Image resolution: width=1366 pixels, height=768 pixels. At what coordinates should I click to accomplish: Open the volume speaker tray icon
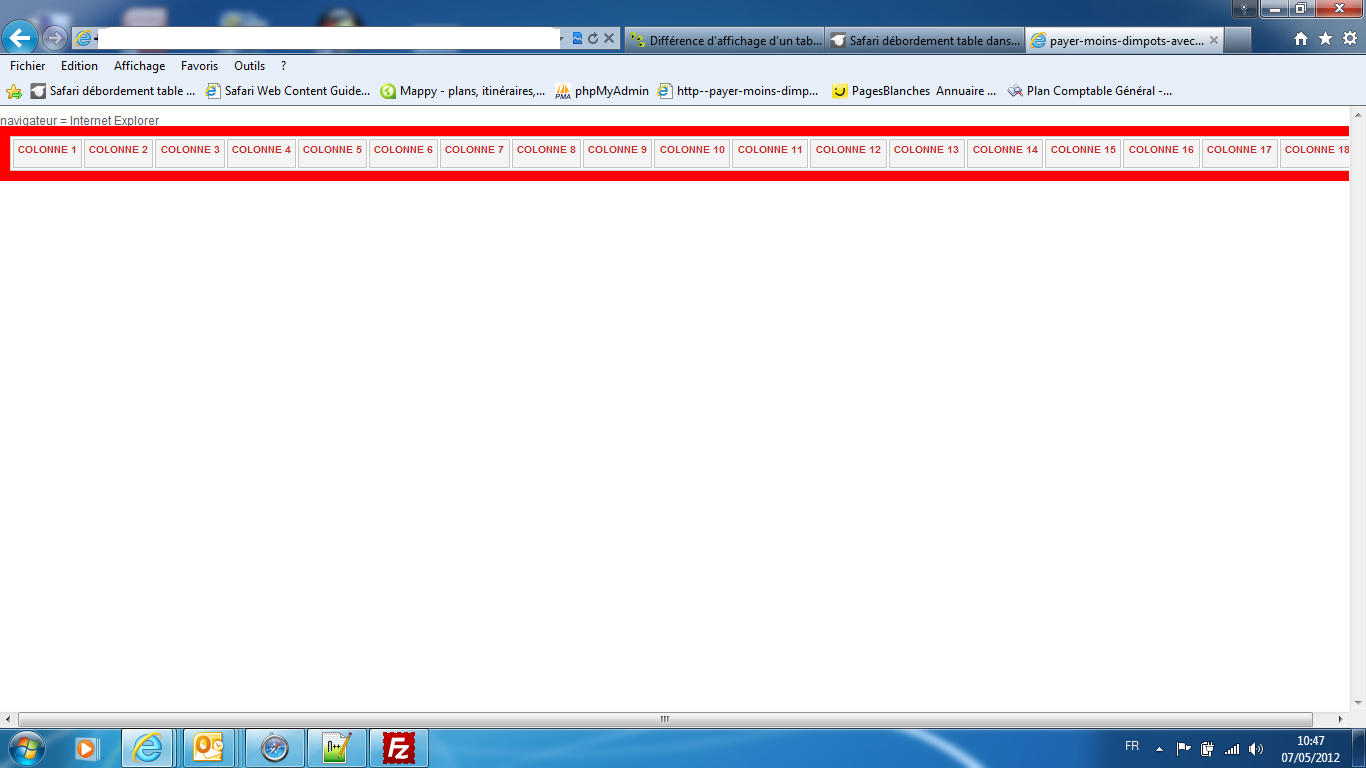point(1256,748)
